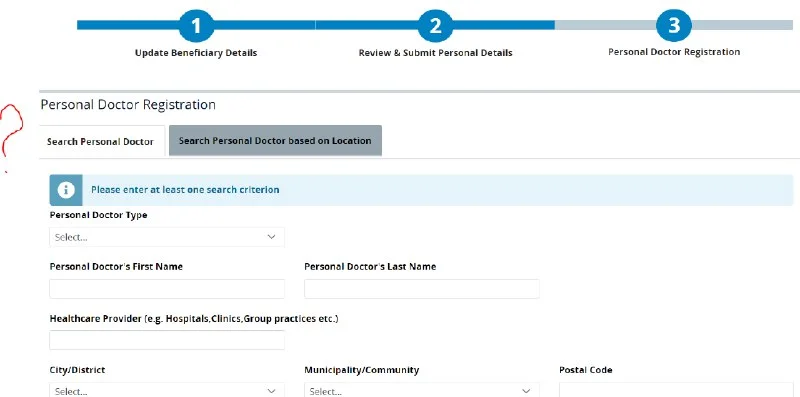Open Search Personal Doctor based on Location tab

[x=275, y=140]
